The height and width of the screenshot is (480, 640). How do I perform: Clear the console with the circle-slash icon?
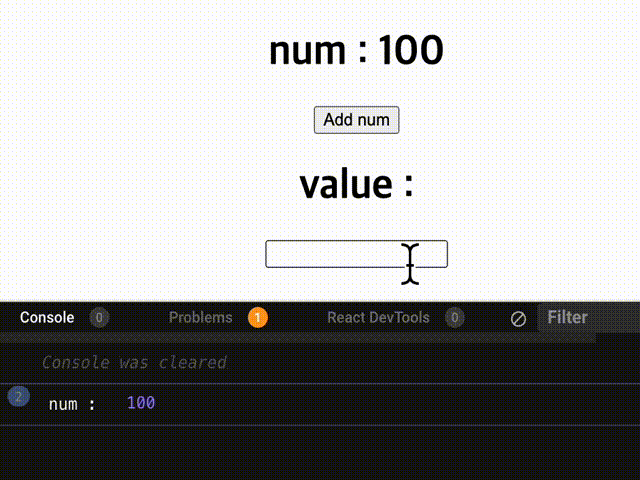pyautogui.click(x=518, y=319)
